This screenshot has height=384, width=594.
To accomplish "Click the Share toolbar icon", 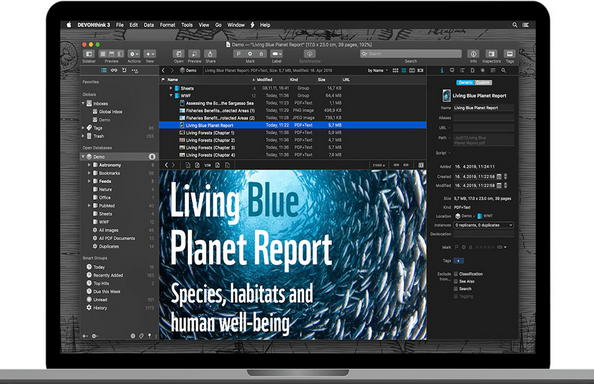I will 210,54.
